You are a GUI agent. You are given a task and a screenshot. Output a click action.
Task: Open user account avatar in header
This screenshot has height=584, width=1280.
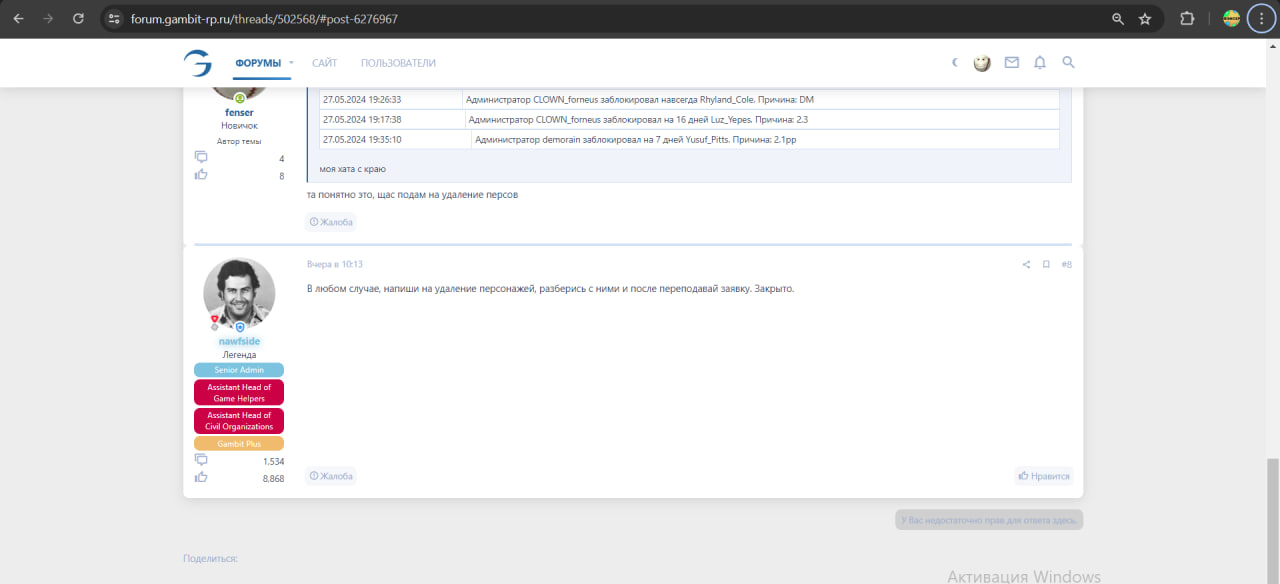point(982,62)
